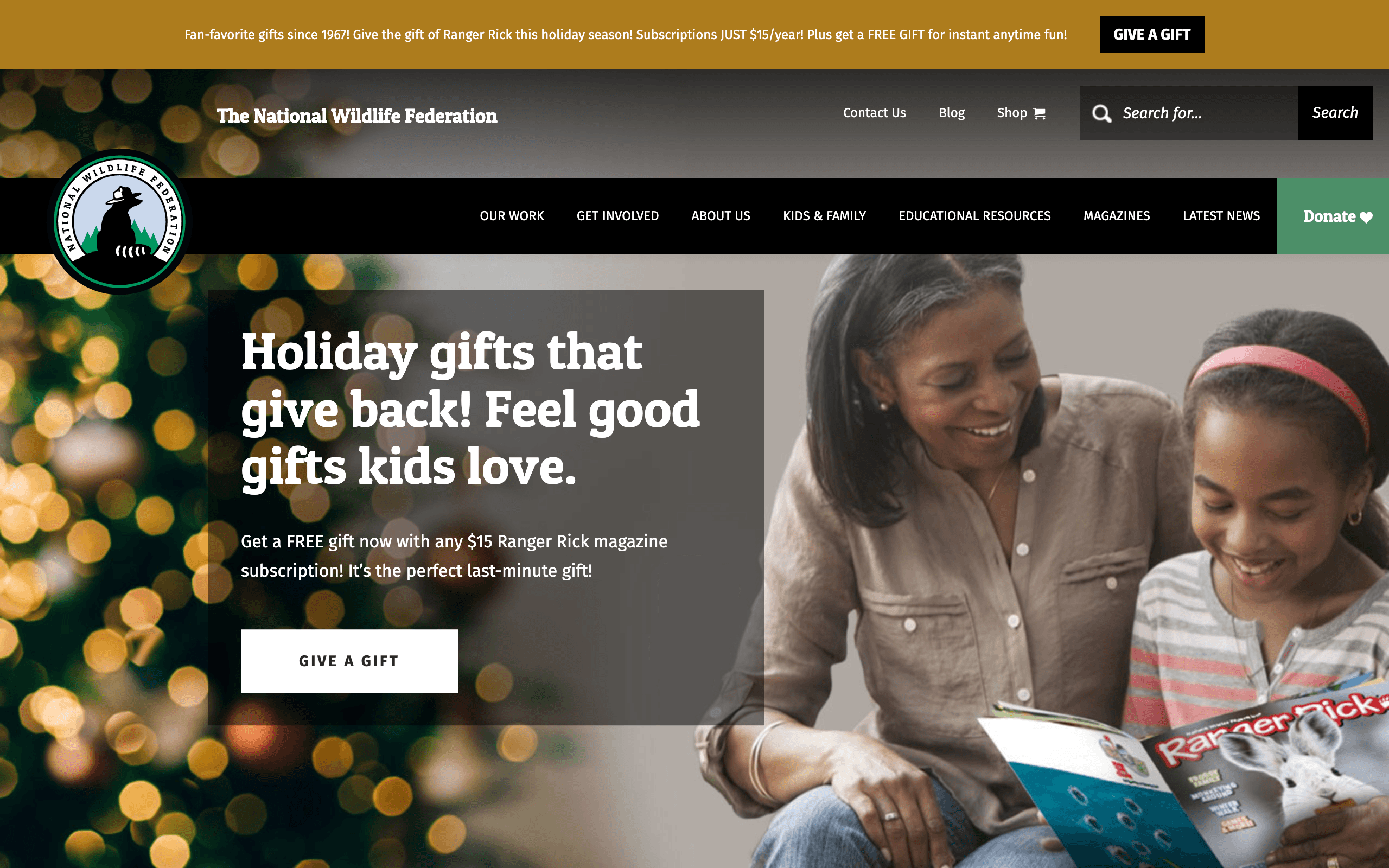Open the About Us menu
The image size is (1389, 868).
pos(721,216)
